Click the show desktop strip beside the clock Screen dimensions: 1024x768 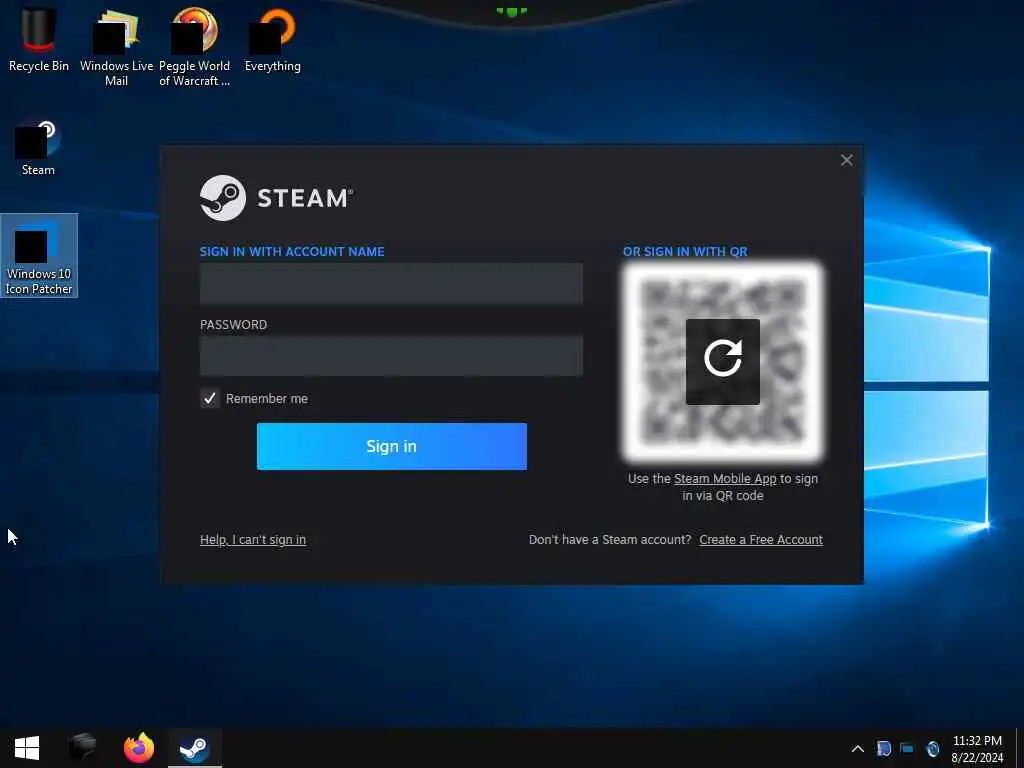[1020, 748]
